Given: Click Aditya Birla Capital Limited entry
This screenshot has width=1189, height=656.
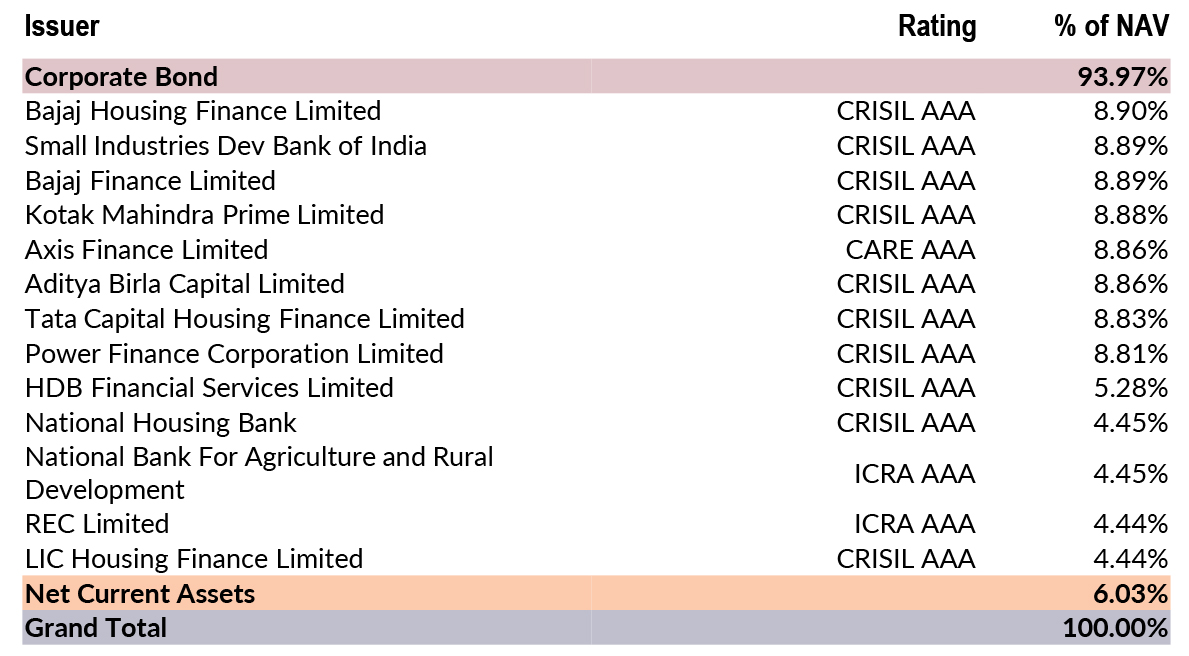Looking at the screenshot, I should [x=185, y=284].
